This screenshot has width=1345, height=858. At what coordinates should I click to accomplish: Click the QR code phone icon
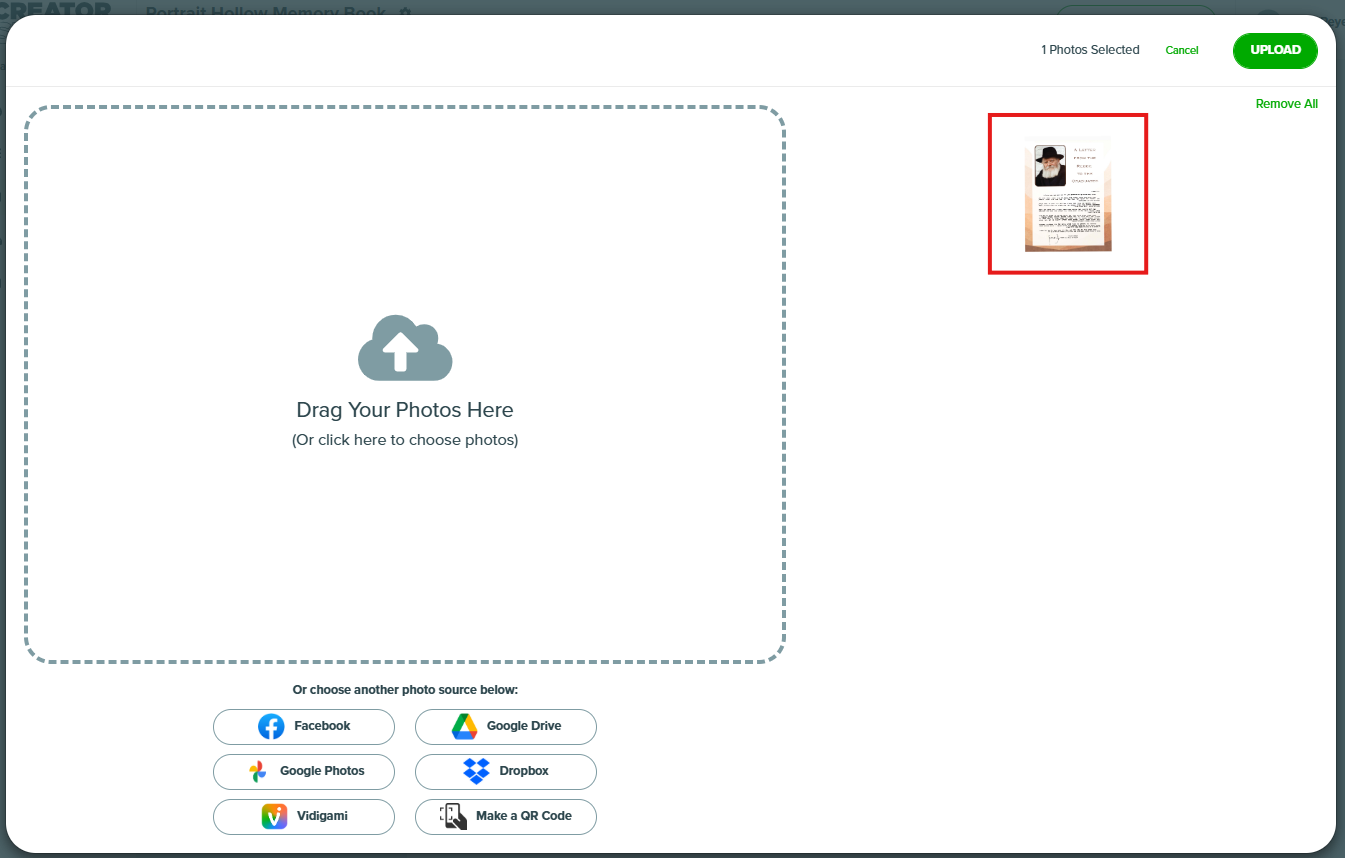pyautogui.click(x=454, y=816)
